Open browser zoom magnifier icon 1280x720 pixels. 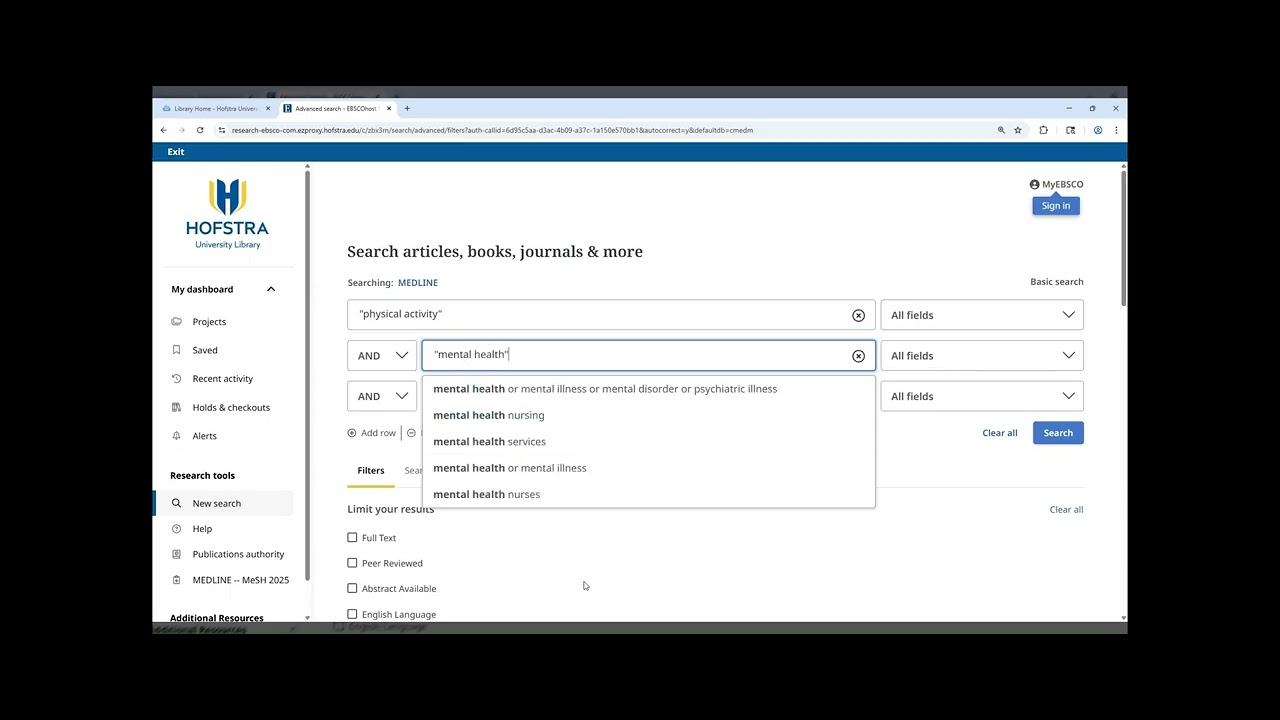click(1001, 130)
